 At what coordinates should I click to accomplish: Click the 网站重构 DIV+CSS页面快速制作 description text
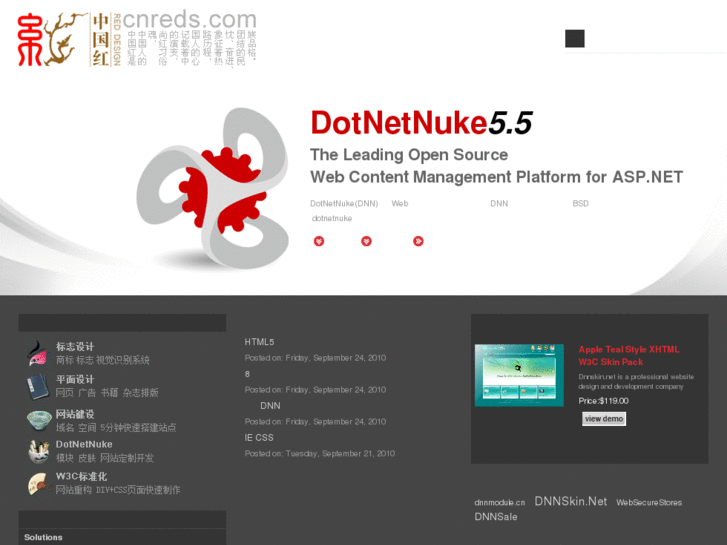[118, 490]
